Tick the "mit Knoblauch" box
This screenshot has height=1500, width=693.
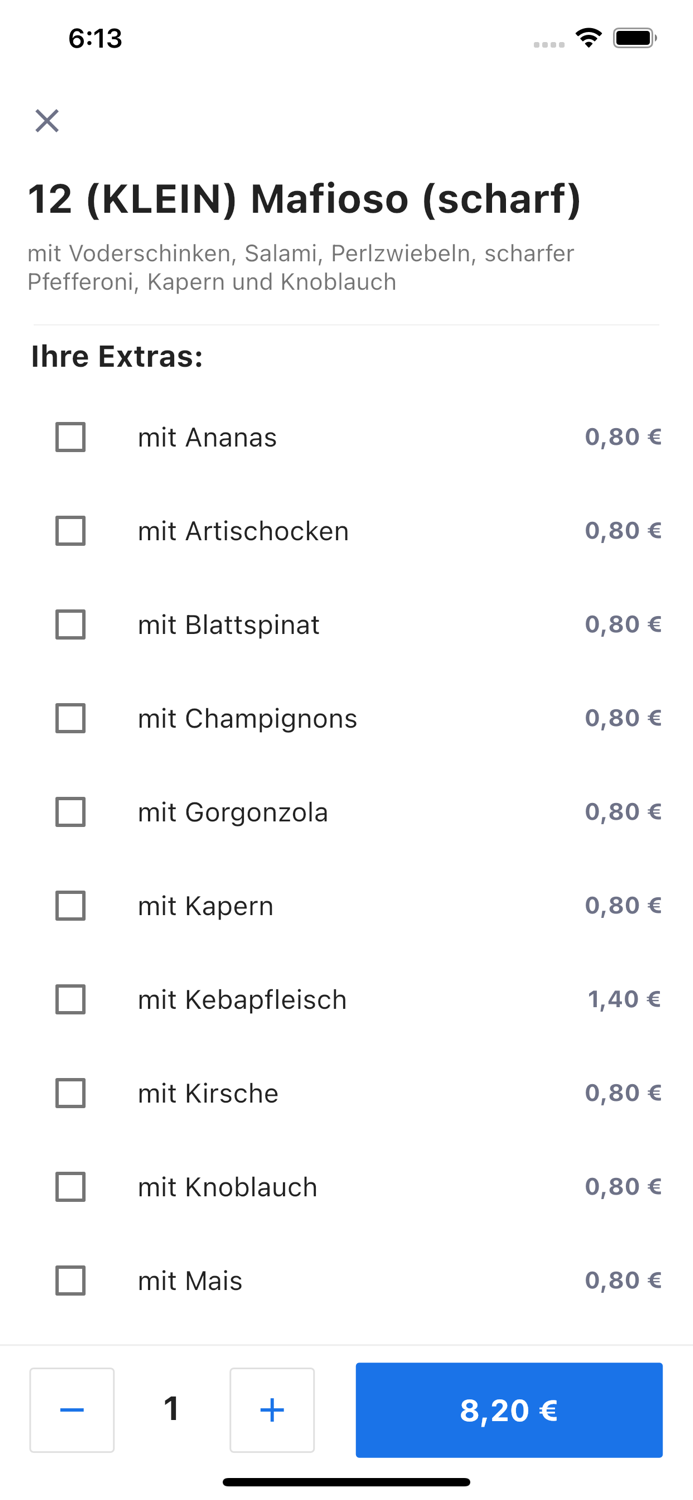[x=70, y=1186]
